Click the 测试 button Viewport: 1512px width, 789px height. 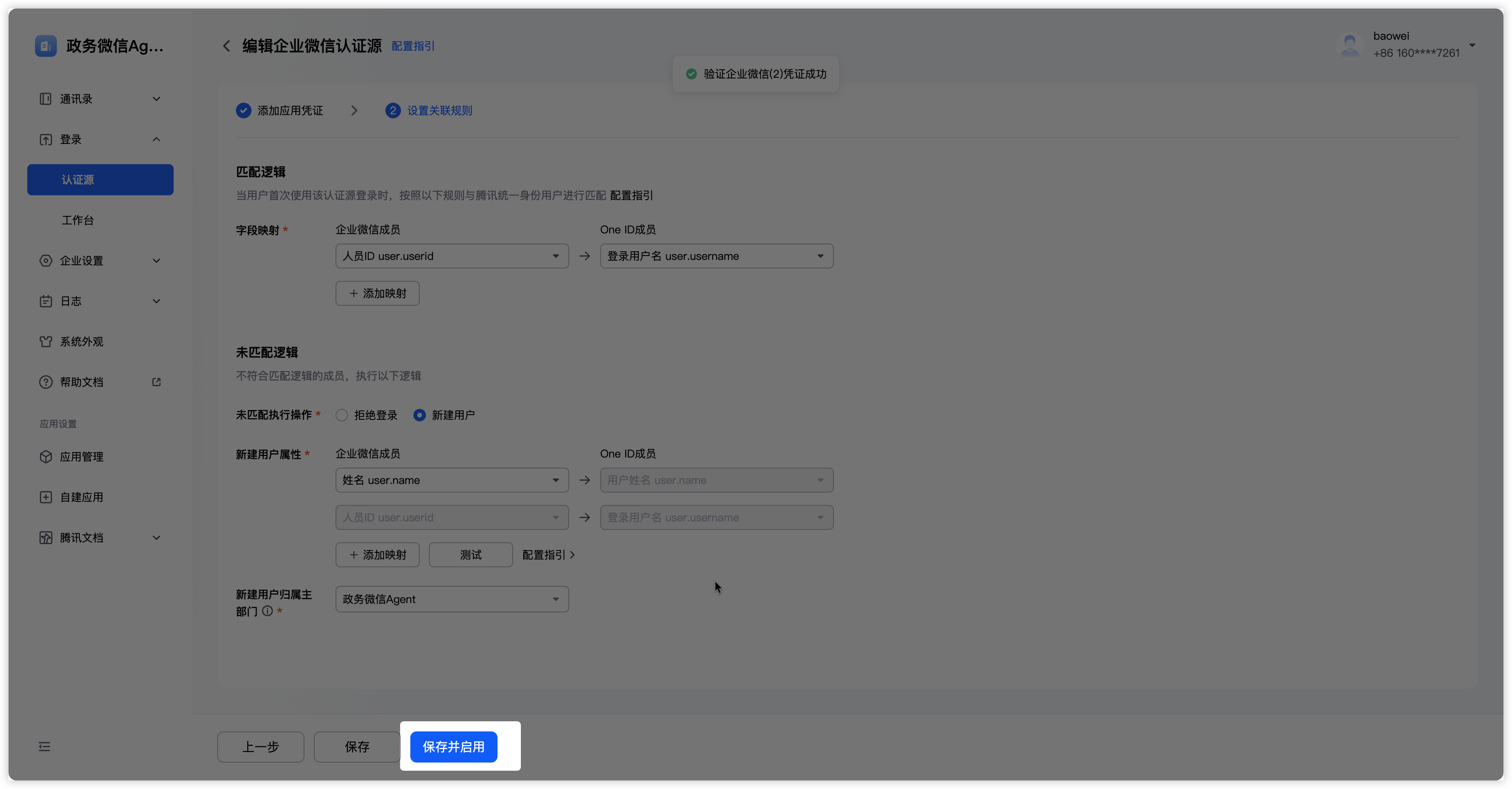tap(470, 554)
